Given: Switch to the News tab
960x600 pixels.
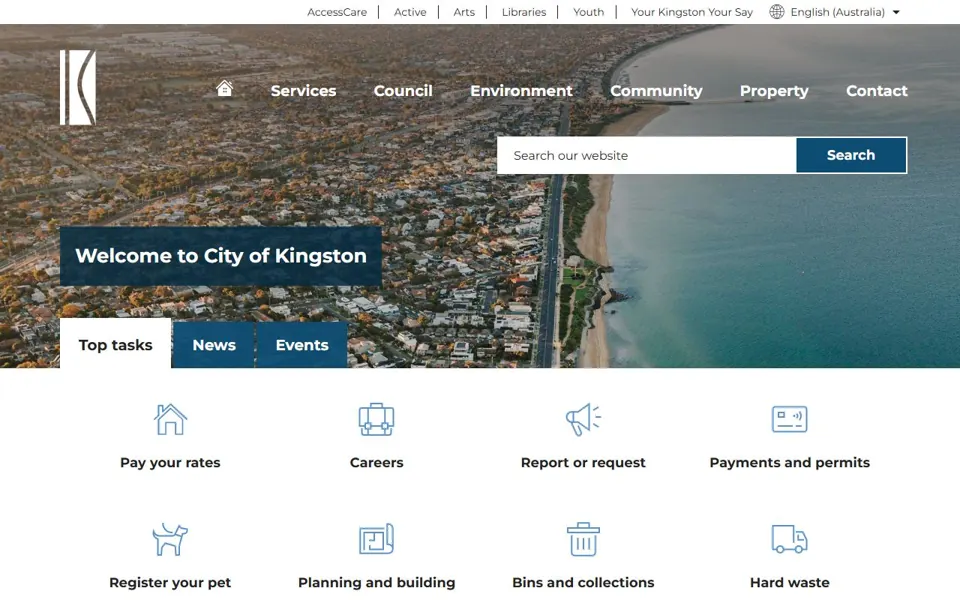Looking at the screenshot, I should point(214,345).
